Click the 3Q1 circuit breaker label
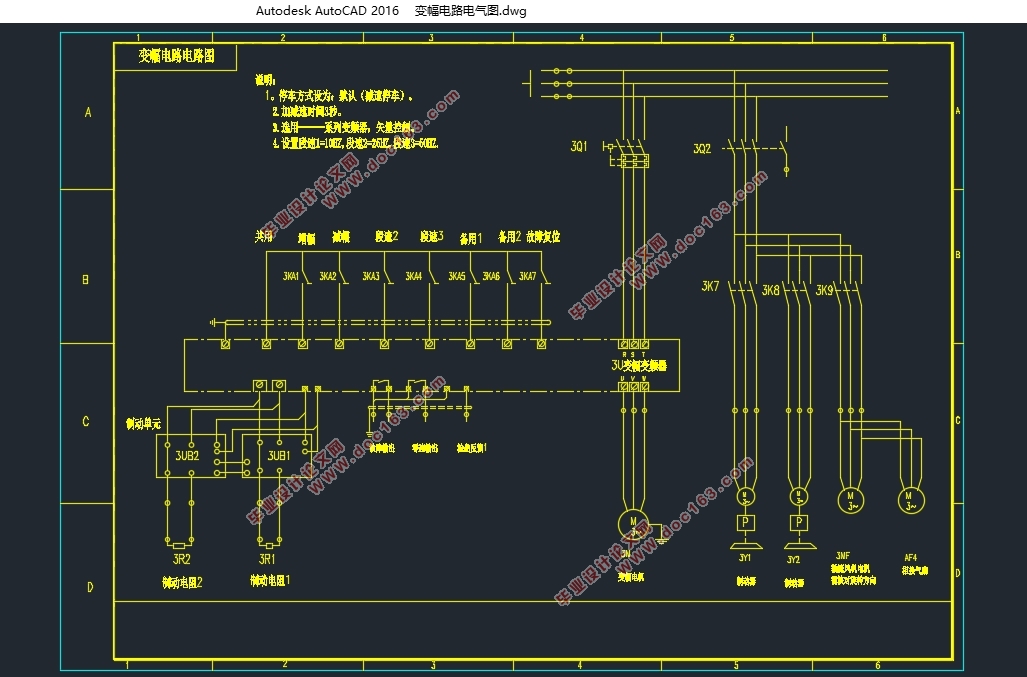Viewport: 1027px width, 677px height. tap(579, 147)
